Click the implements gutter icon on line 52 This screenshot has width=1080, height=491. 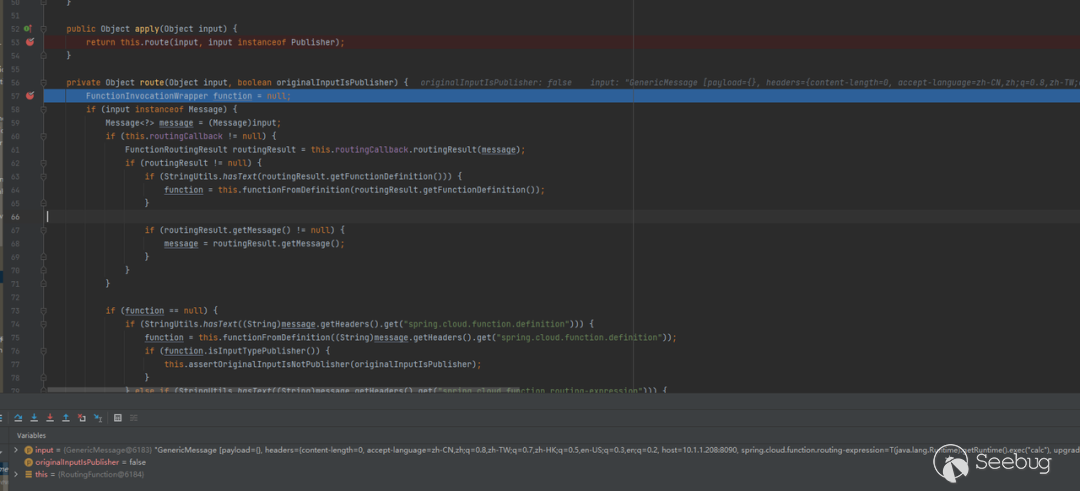point(28,29)
